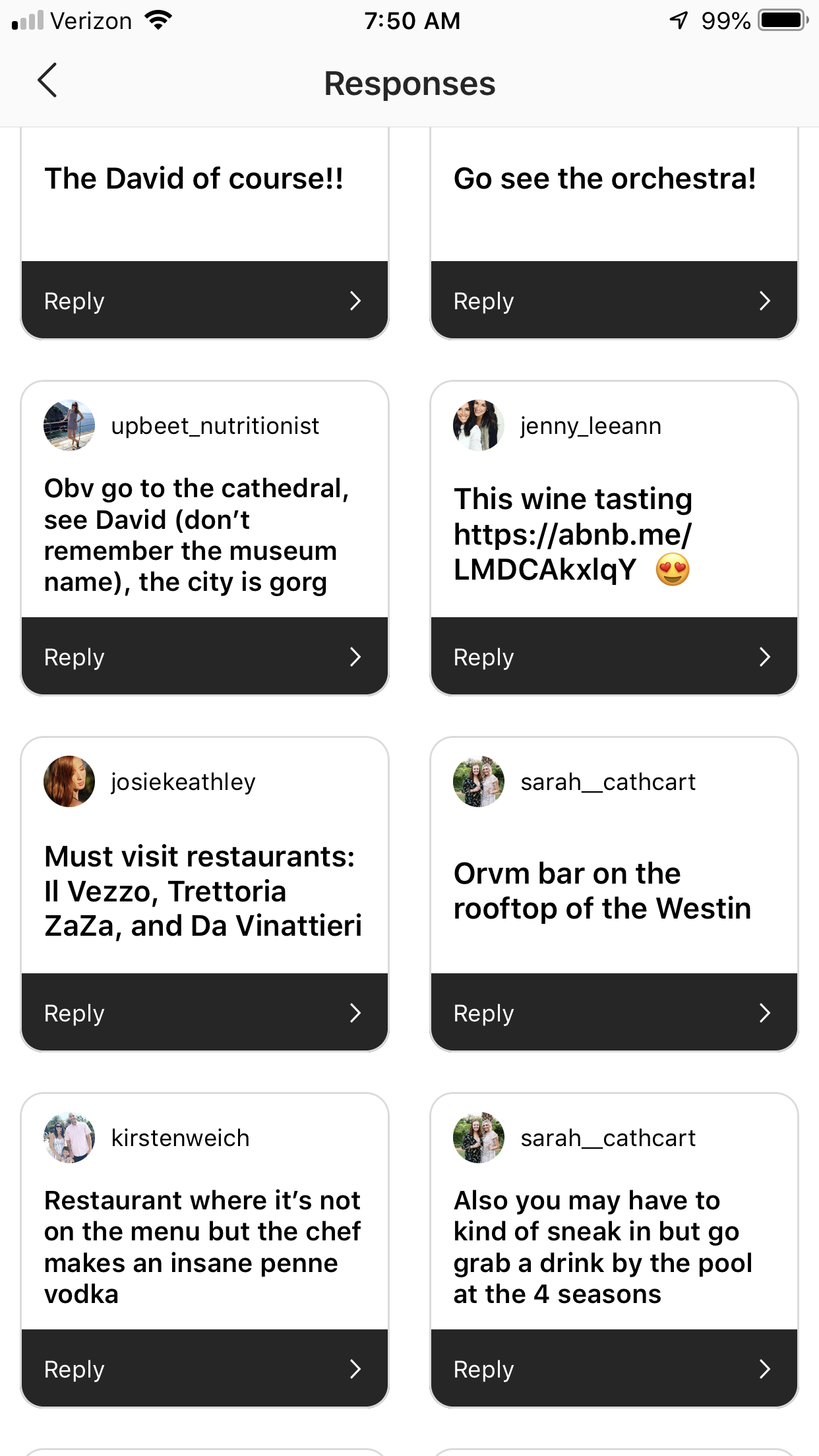Tap sarah__cathcart's avatar on the Orvm bar response
Screen dimensions: 819x1456
click(479, 781)
